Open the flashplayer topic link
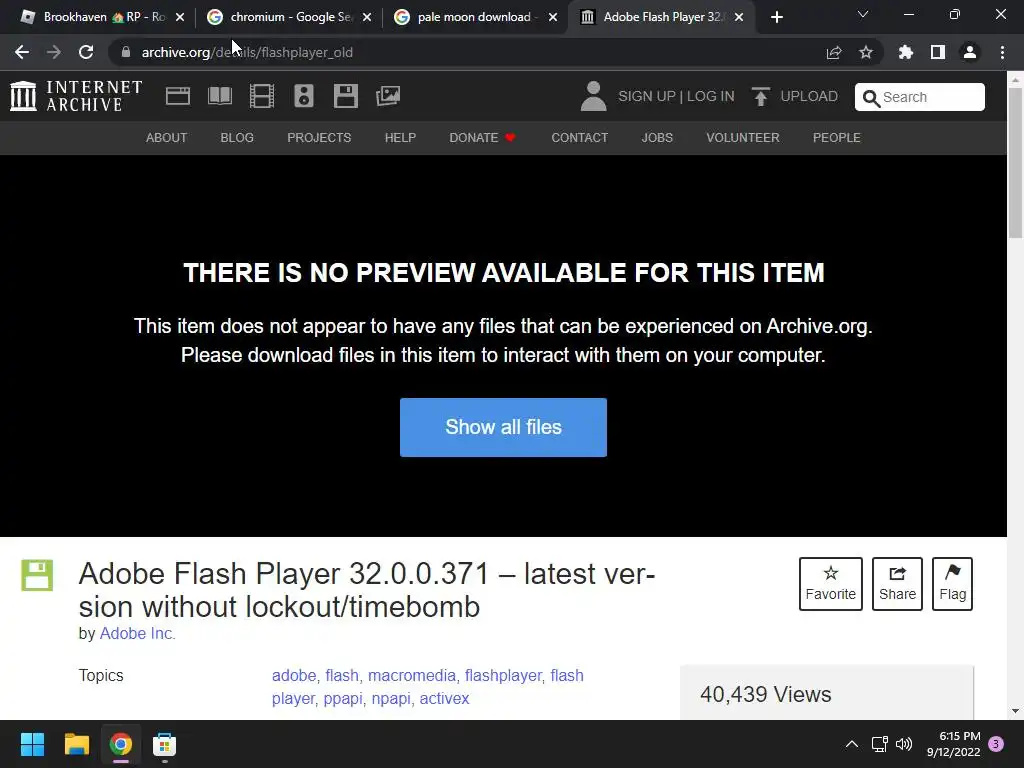The height and width of the screenshot is (768, 1024). (503, 675)
